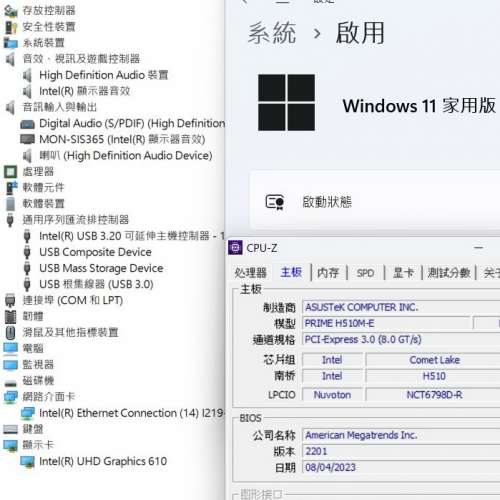Viewport: 500px width, 500px height.
Task: Click the computer (電腦) category icon
Action: point(11,348)
